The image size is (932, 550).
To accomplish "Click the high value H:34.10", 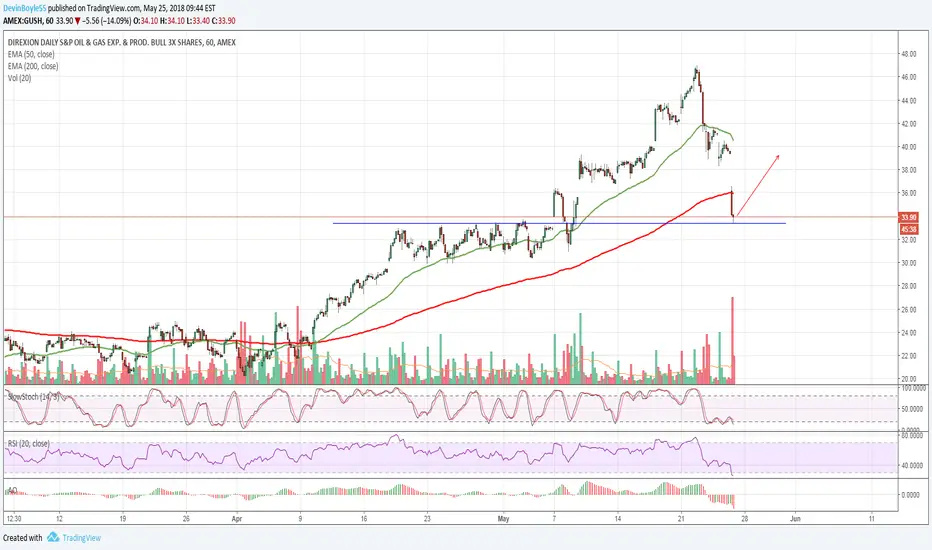I will pos(171,21).
